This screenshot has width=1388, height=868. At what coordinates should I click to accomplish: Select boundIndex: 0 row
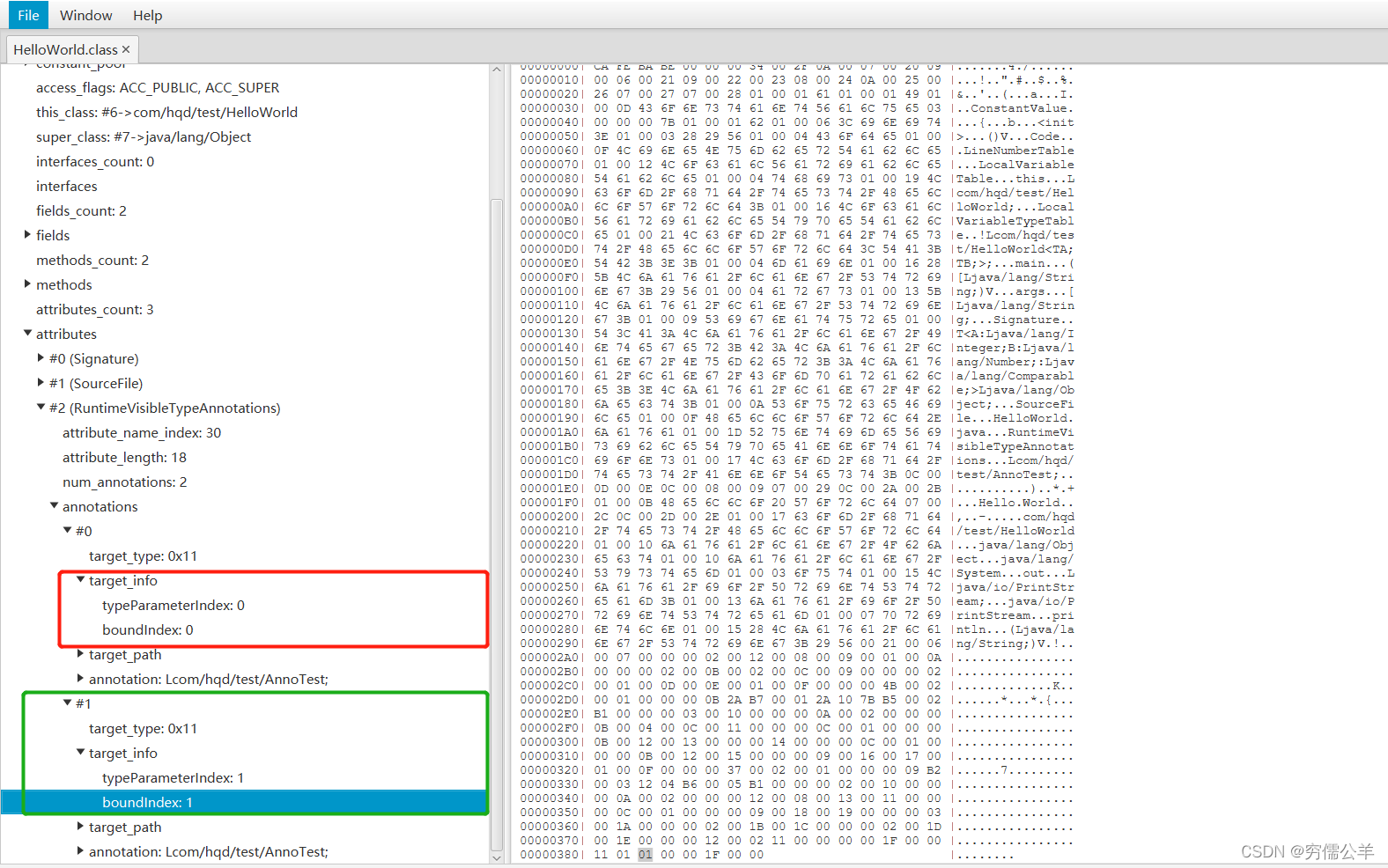tap(148, 629)
